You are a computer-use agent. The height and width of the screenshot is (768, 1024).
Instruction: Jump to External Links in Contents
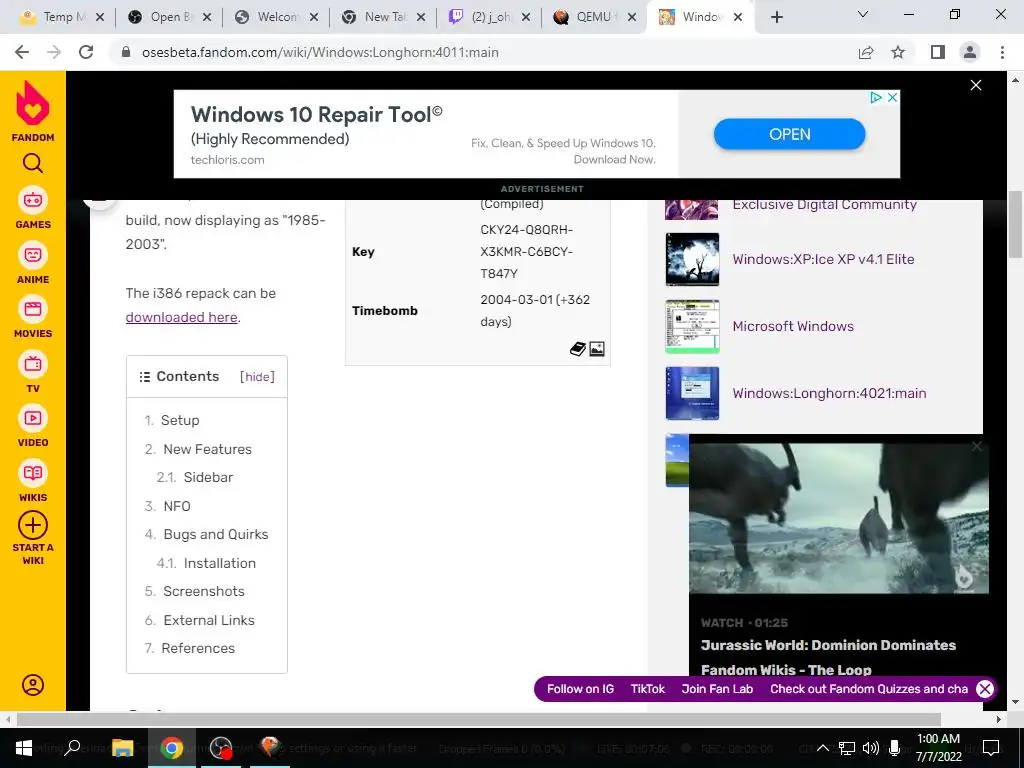tap(209, 620)
